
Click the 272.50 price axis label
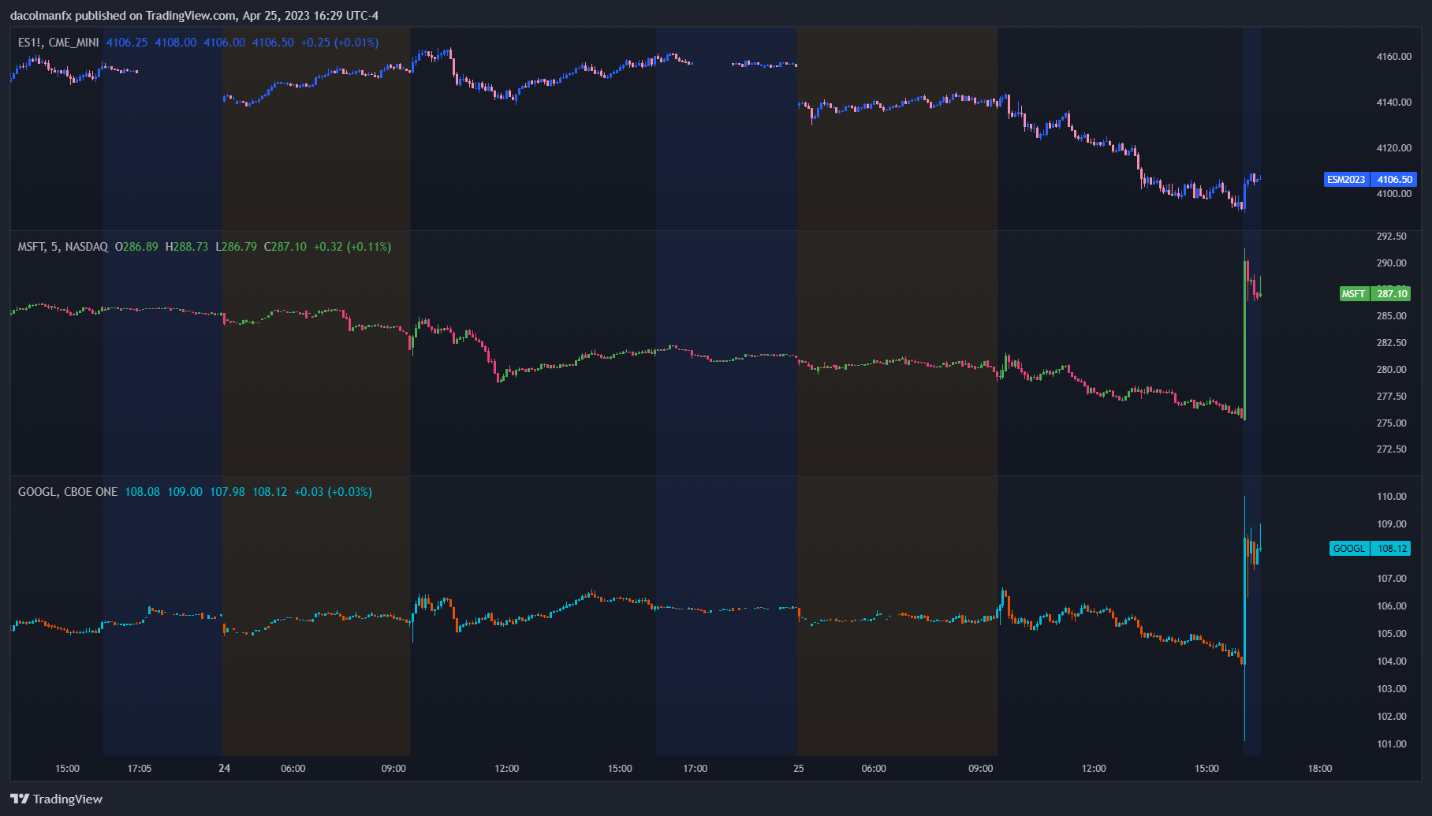click(x=1392, y=449)
